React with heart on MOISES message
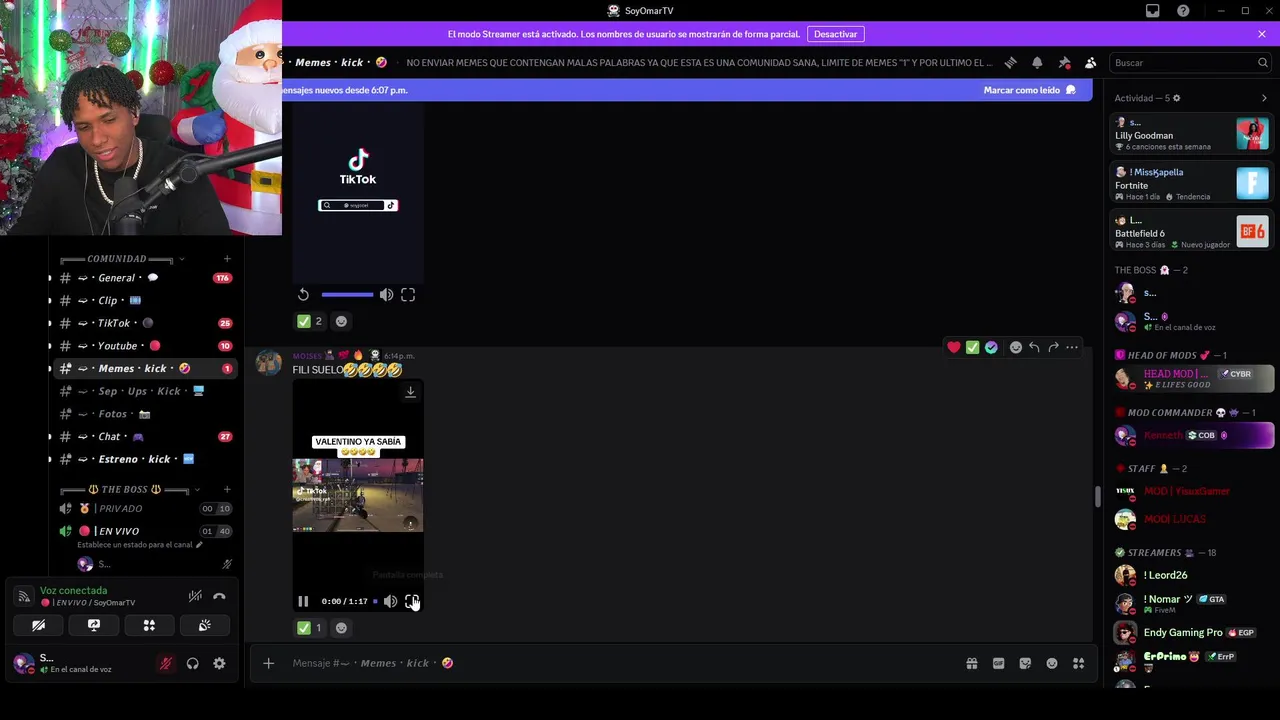1280x720 pixels. tap(954, 347)
